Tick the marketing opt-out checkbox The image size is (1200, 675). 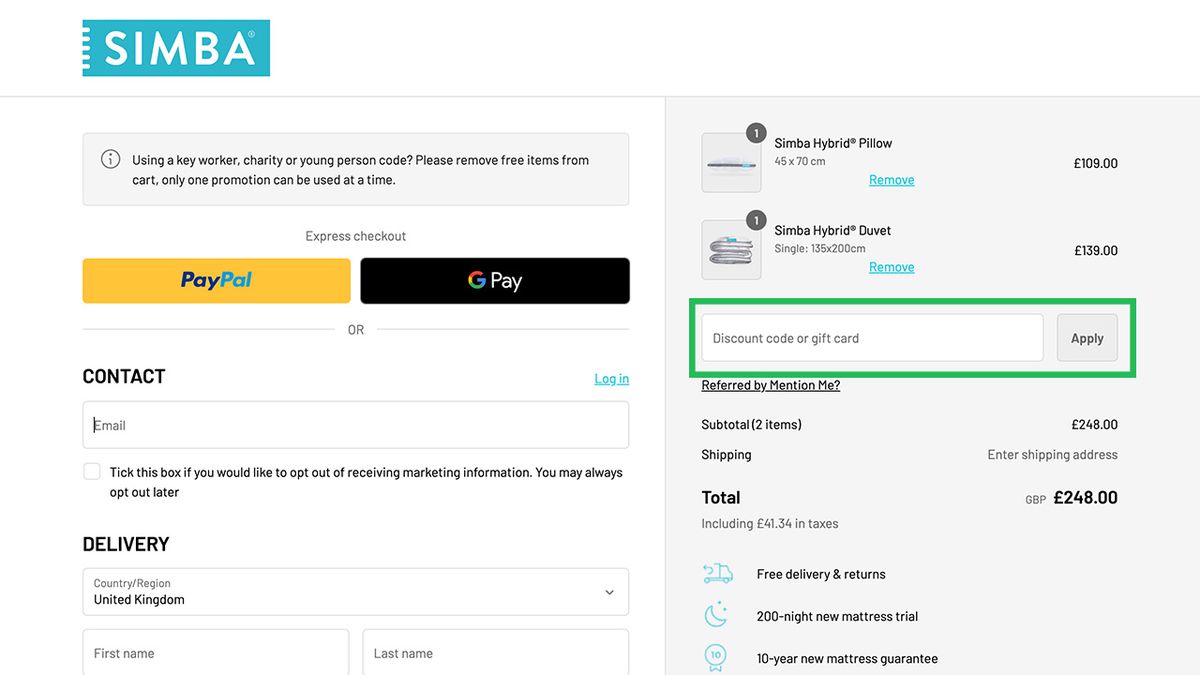click(92, 471)
